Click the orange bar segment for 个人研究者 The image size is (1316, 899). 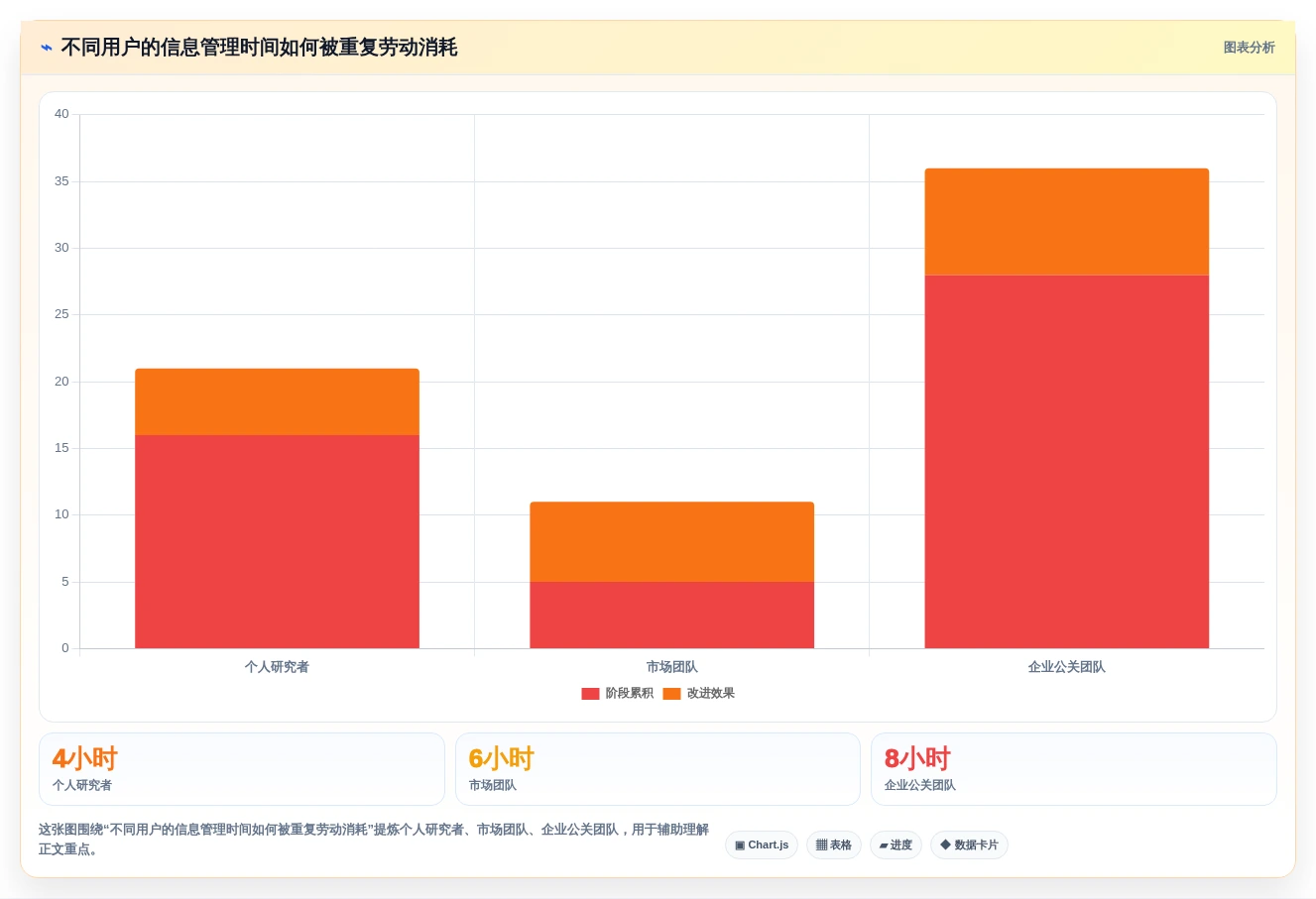pyautogui.click(x=277, y=401)
